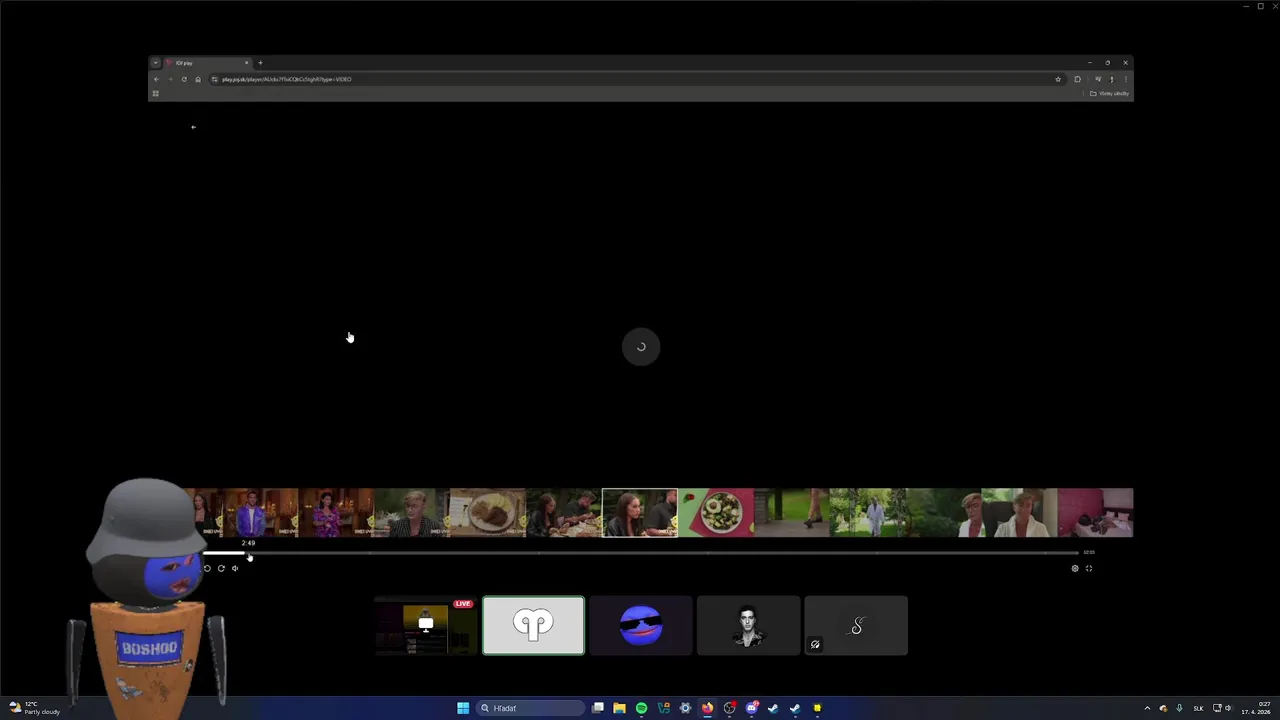The width and height of the screenshot is (1280, 720).
Task: Open the first Steam taskbar icon
Action: 773,708
